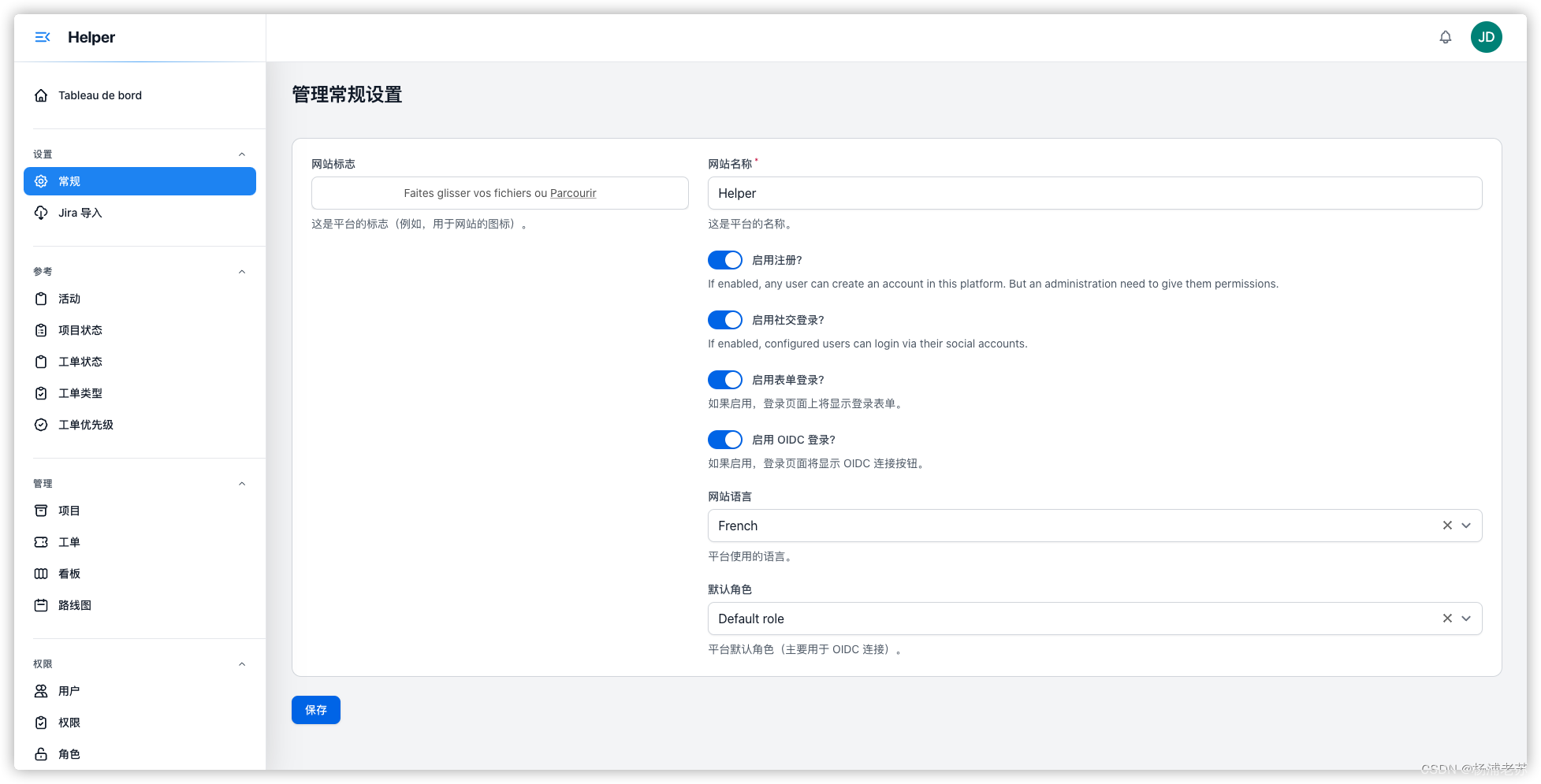Screen dimensions: 1541x784
Task: Go to Tableau de bord
Action: tap(140, 95)
